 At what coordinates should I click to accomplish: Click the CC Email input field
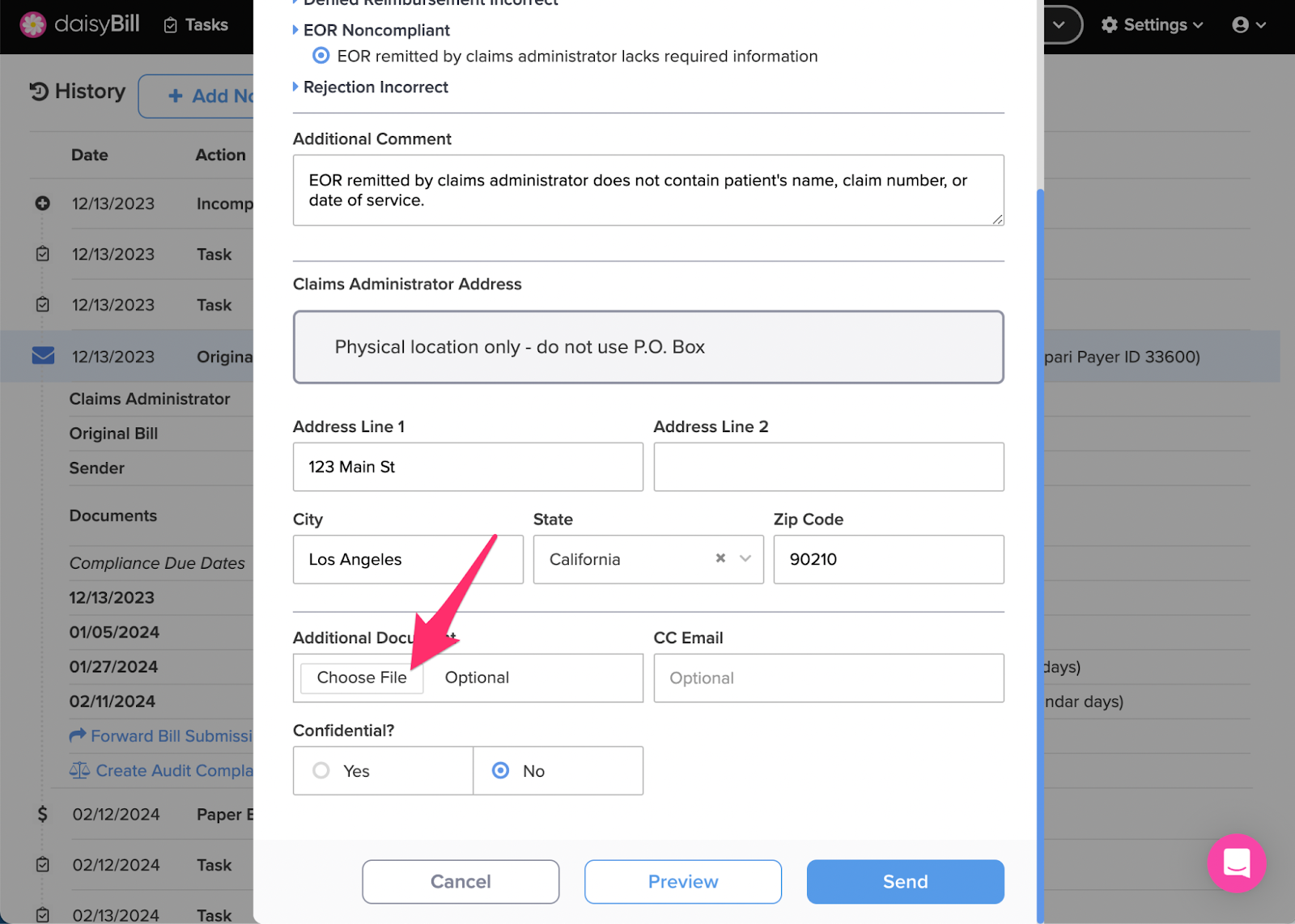[x=829, y=678]
